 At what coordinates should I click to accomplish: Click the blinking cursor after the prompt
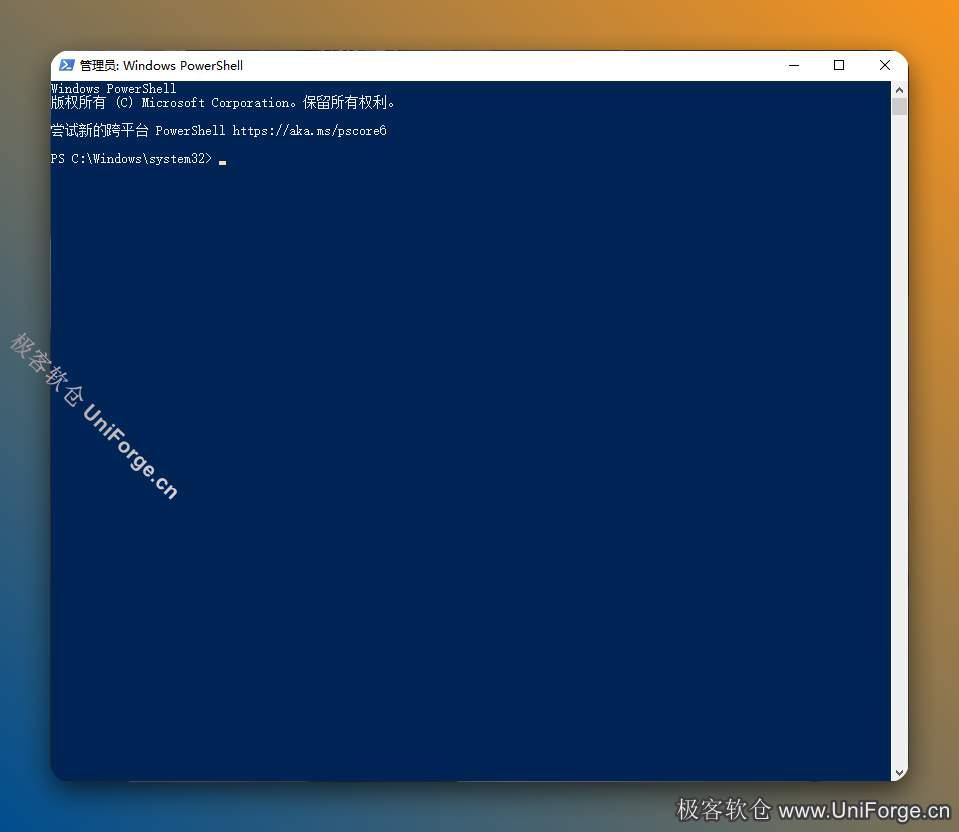click(x=223, y=163)
